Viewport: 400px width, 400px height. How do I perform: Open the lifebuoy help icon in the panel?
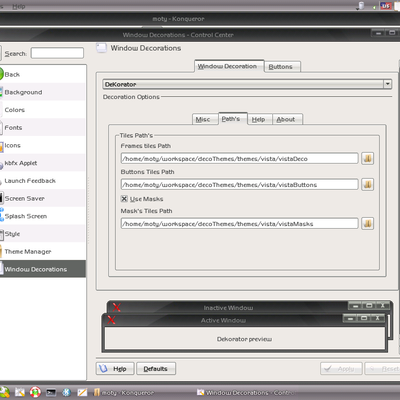(35, 392)
